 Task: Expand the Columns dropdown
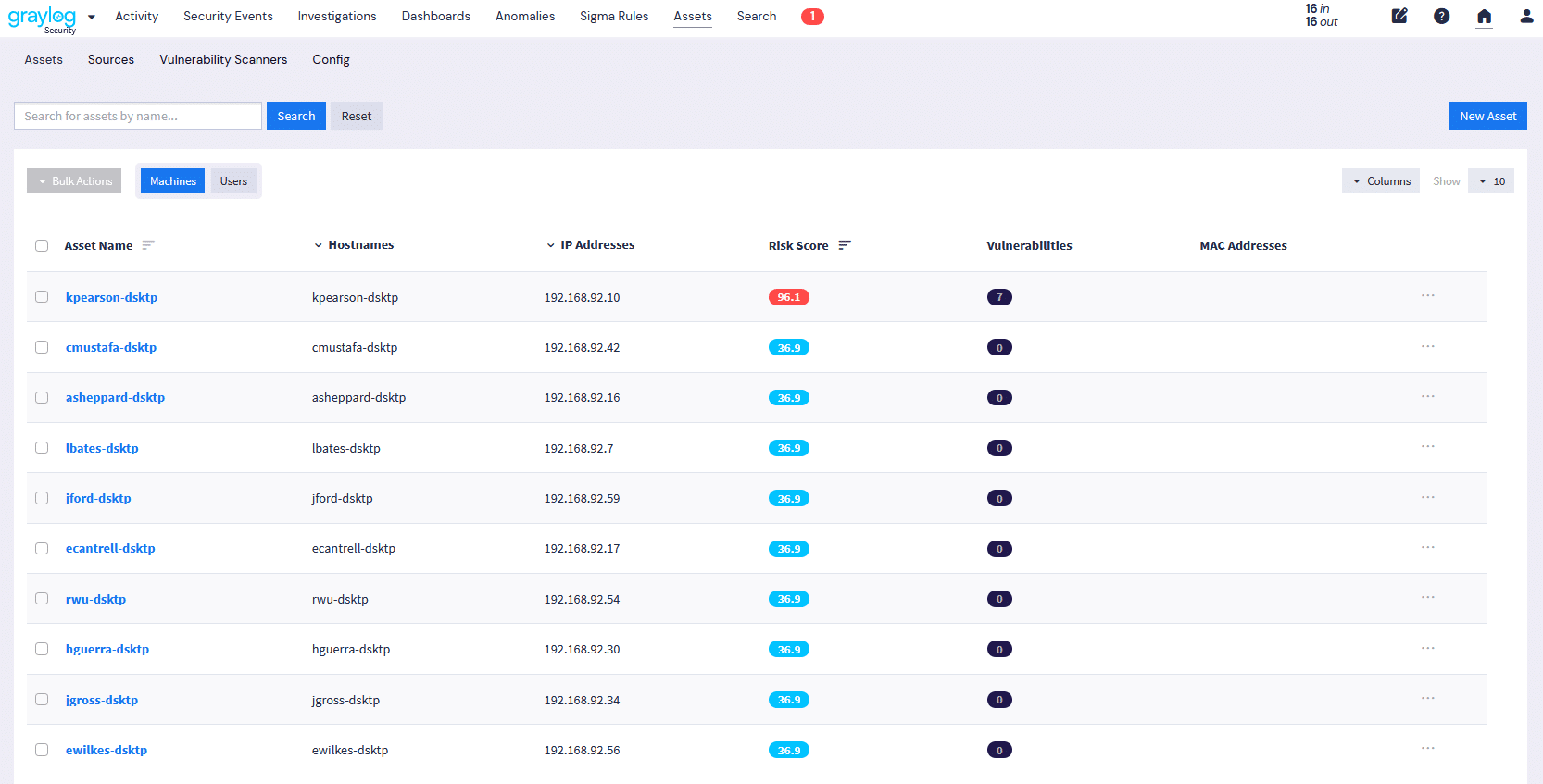point(1380,181)
